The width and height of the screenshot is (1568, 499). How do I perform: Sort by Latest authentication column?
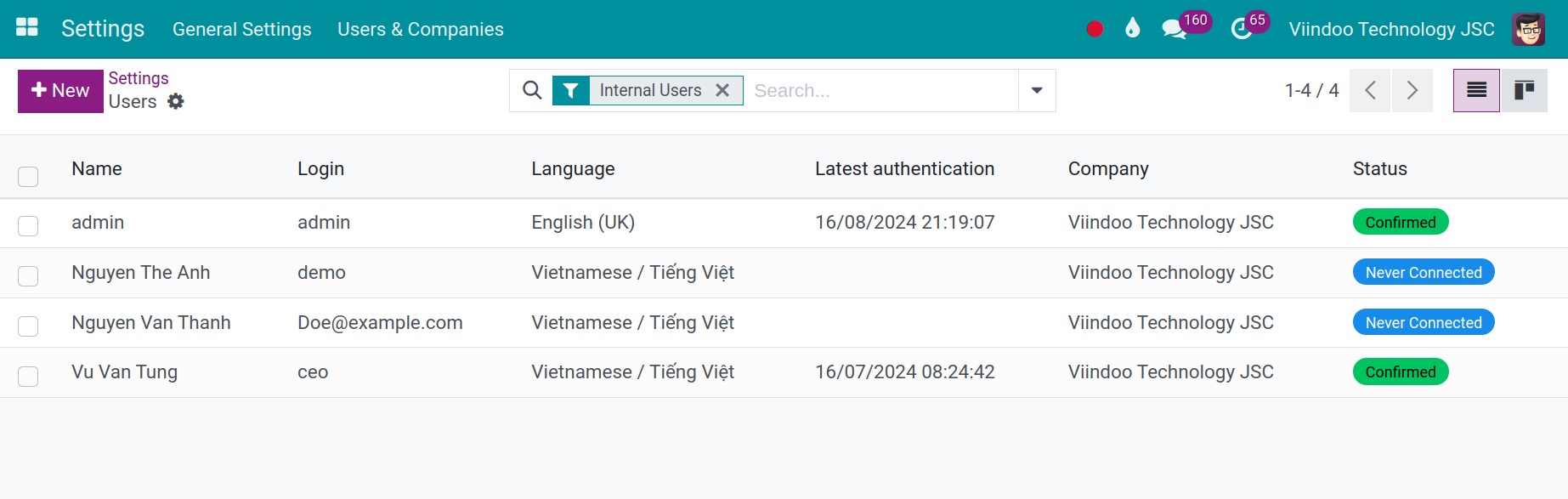coord(904,168)
